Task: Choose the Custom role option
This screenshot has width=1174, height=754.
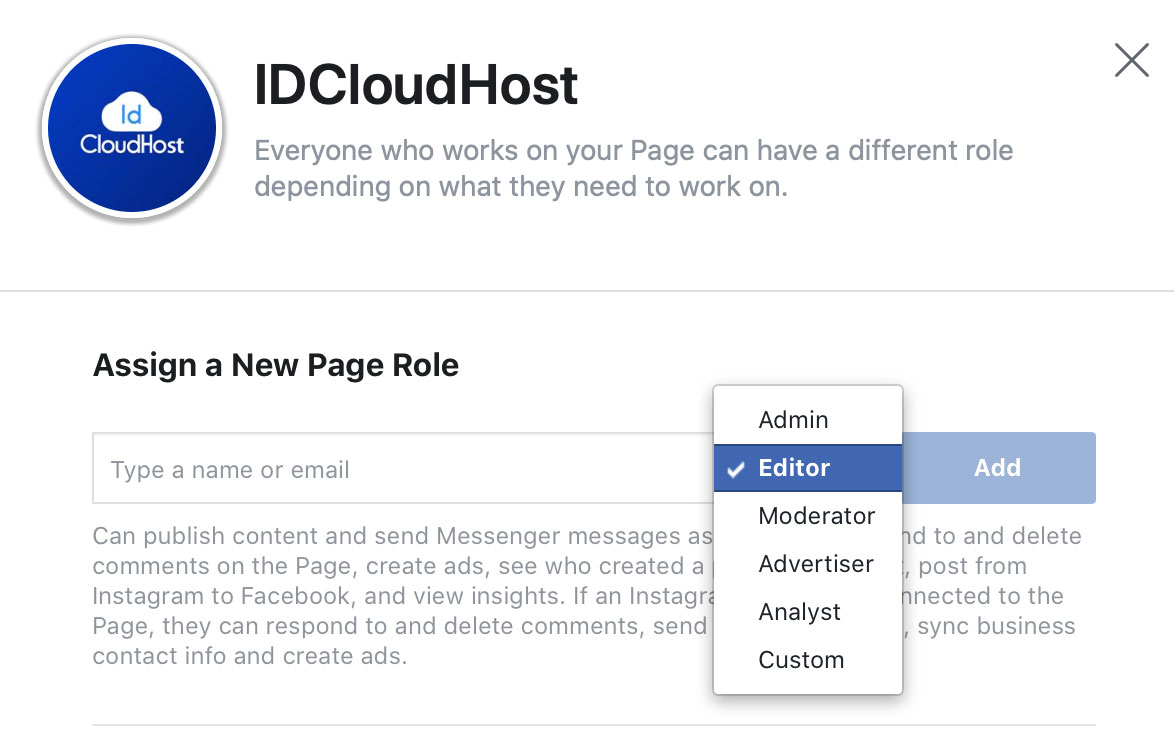Action: click(x=801, y=659)
